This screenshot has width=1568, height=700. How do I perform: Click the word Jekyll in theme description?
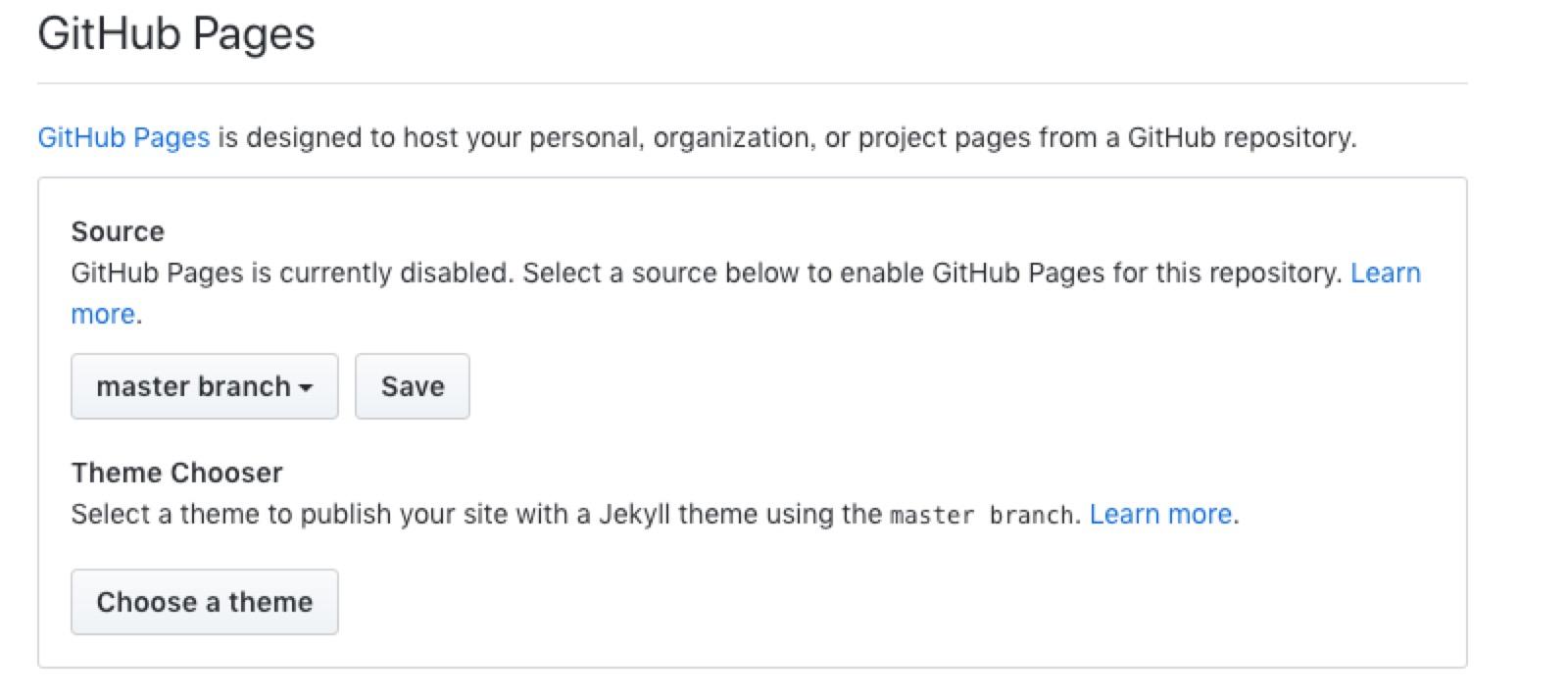click(x=634, y=514)
